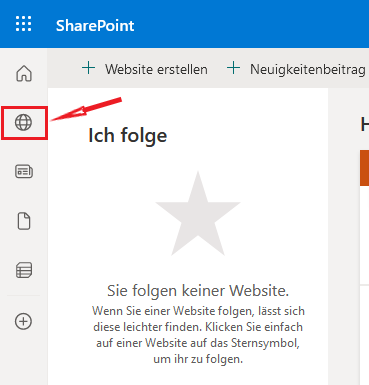Click the white card below orange thumbnail
Image resolution: width=369 pixels, height=385 pixels.
pyautogui.click(x=364, y=235)
